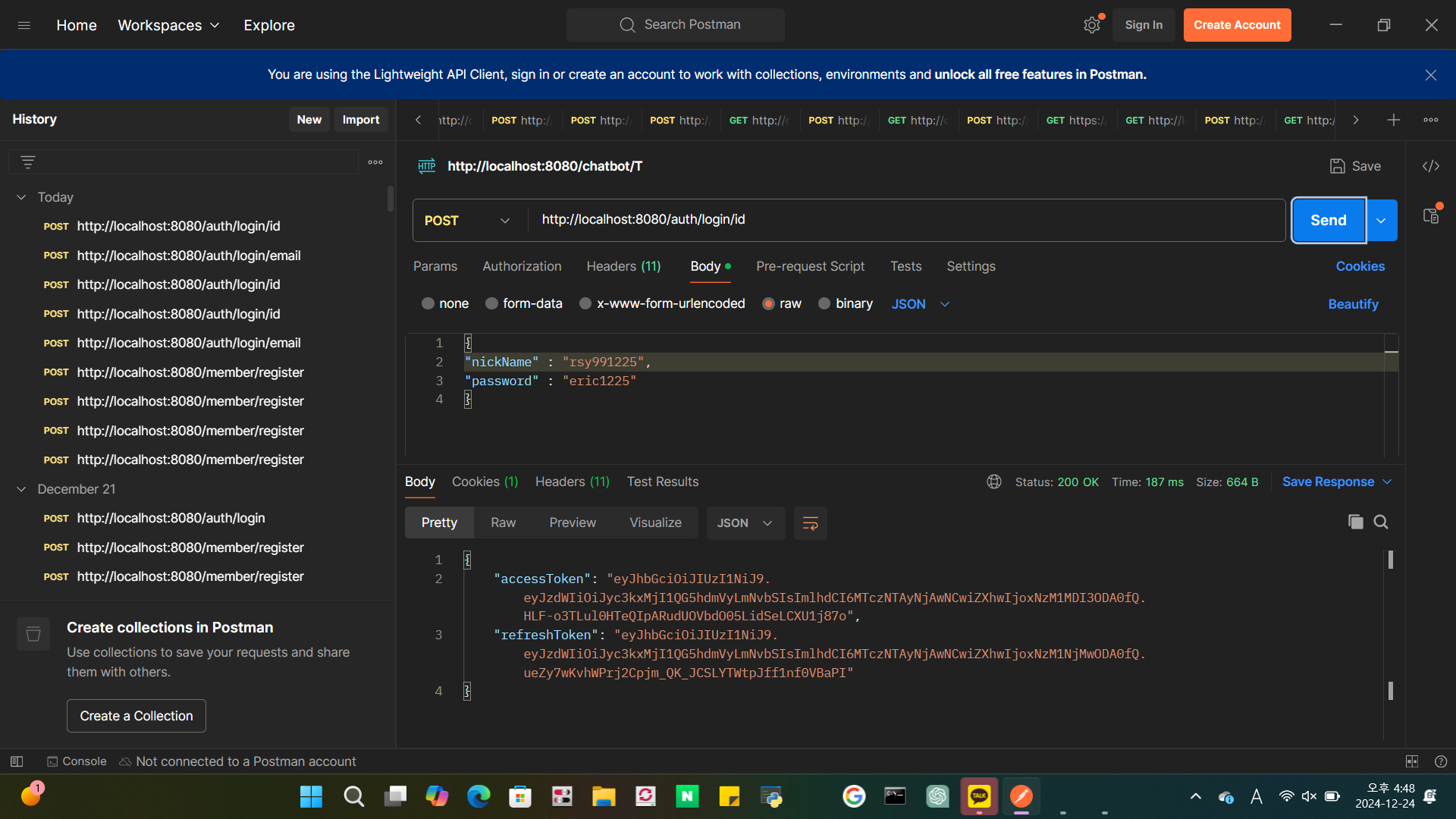Open History more options menu

[x=375, y=162]
